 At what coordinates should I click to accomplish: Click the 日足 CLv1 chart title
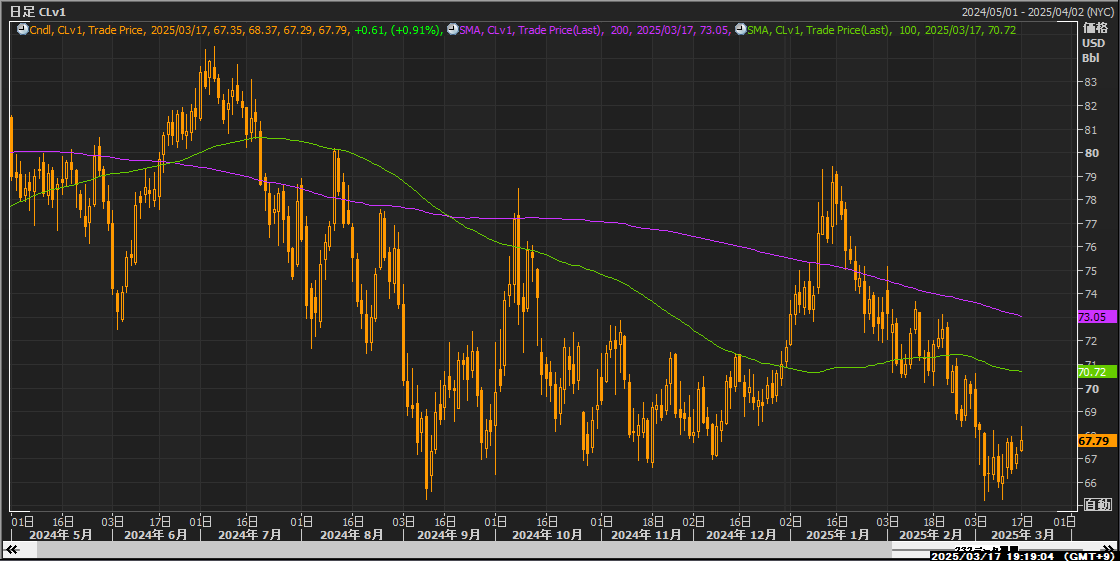37,11
